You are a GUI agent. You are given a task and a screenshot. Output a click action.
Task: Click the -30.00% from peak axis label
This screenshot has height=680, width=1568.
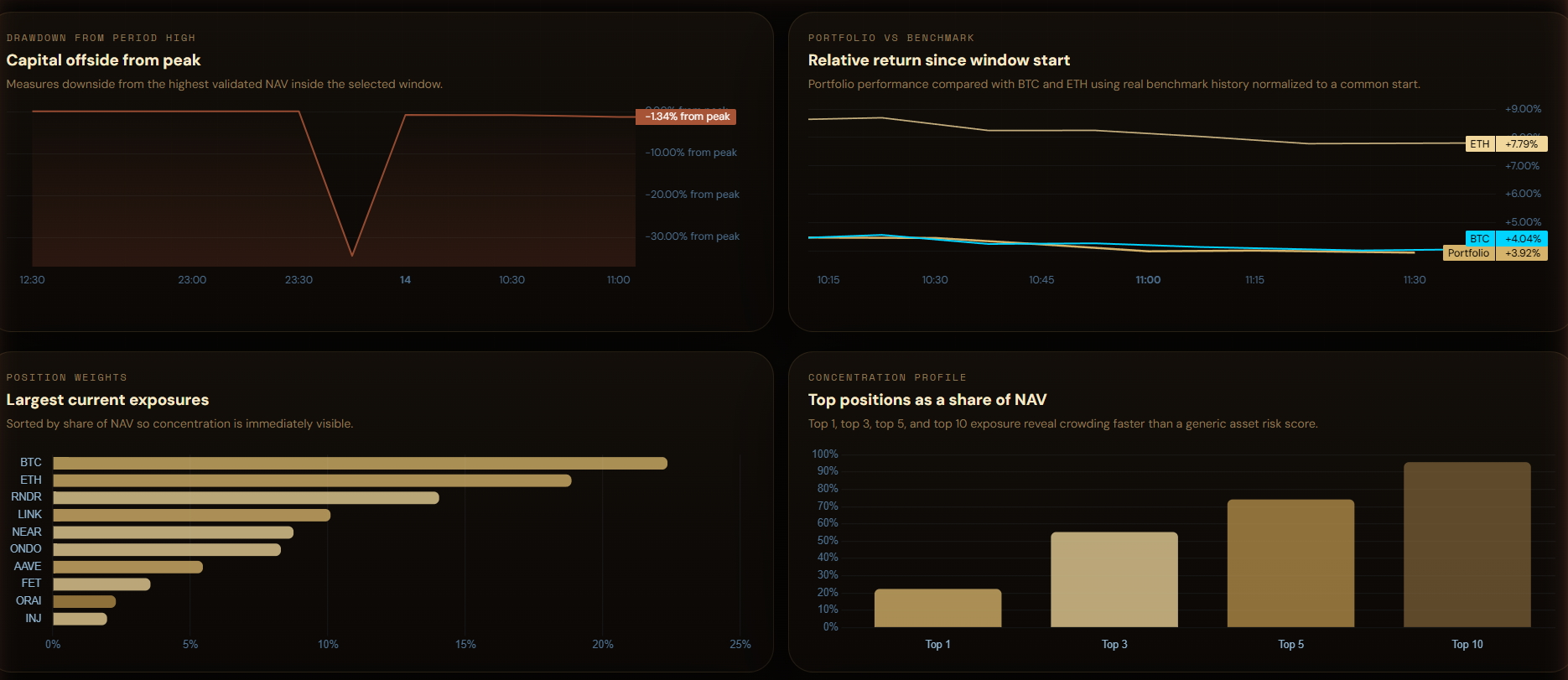pos(693,236)
